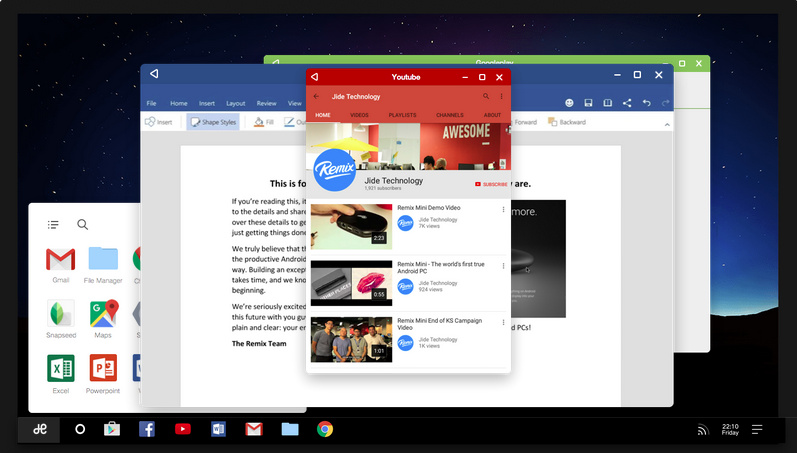The image size is (797, 453).
Task: Open reading view book icon in Word
Action: [607, 103]
